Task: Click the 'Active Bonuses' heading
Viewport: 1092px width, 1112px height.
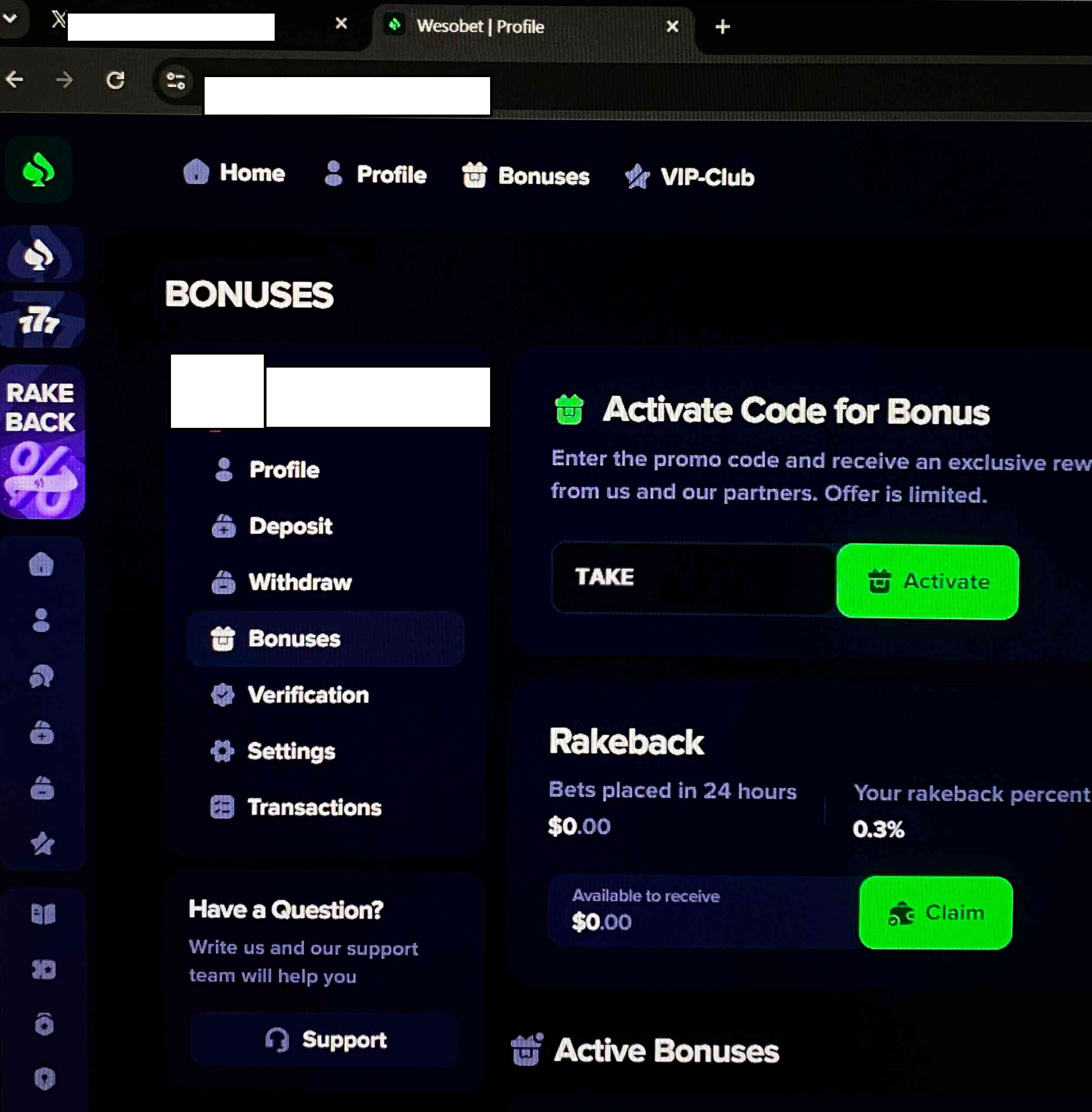Action: coord(666,1051)
